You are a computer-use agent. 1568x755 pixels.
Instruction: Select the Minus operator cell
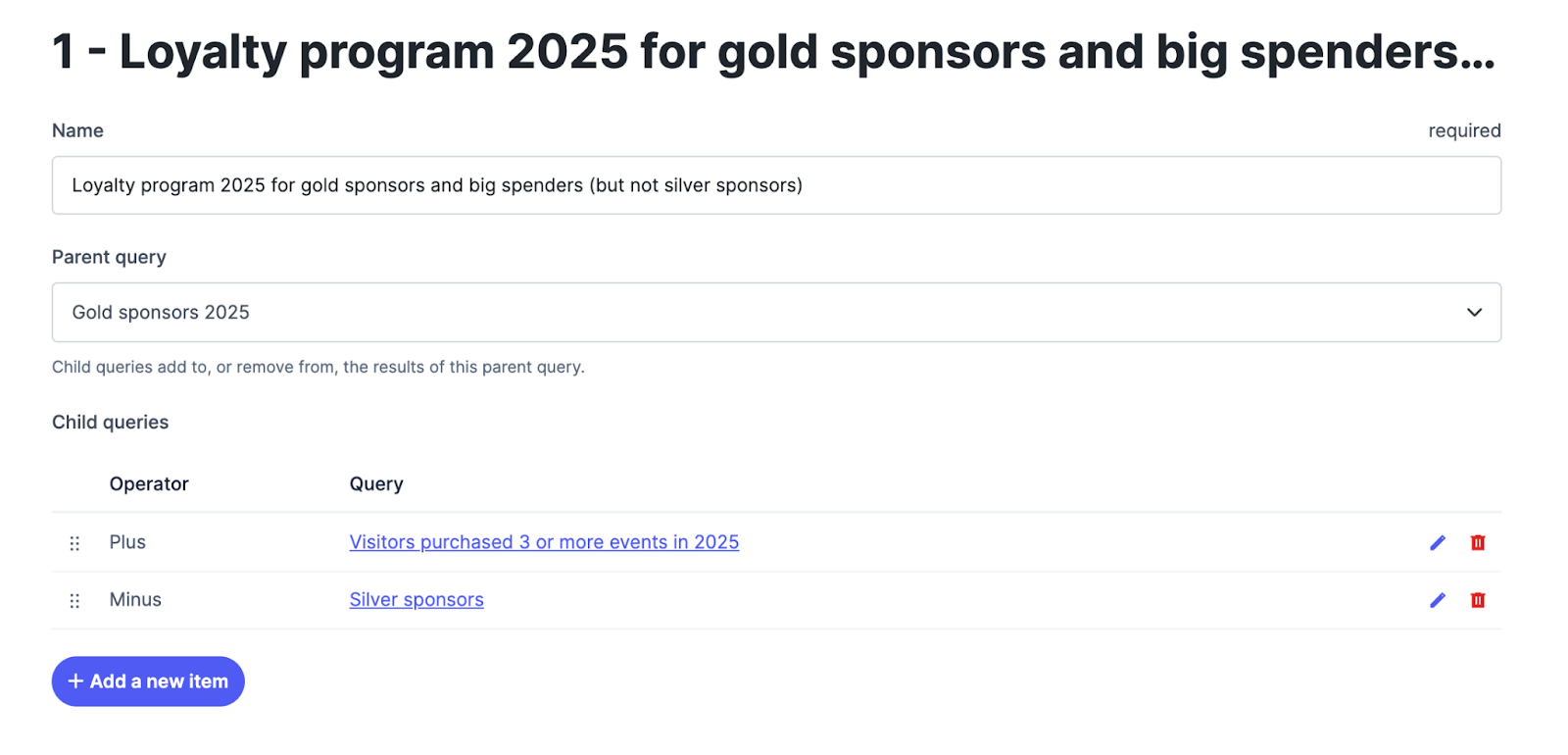(x=135, y=600)
